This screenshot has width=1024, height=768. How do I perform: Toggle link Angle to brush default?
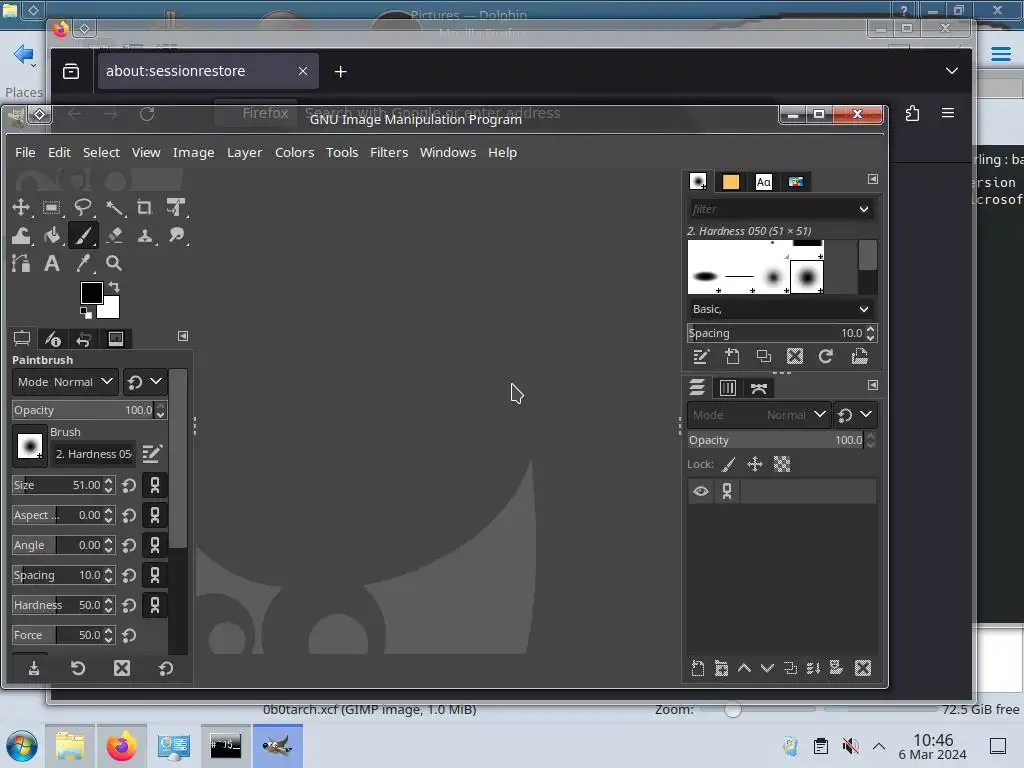155,545
